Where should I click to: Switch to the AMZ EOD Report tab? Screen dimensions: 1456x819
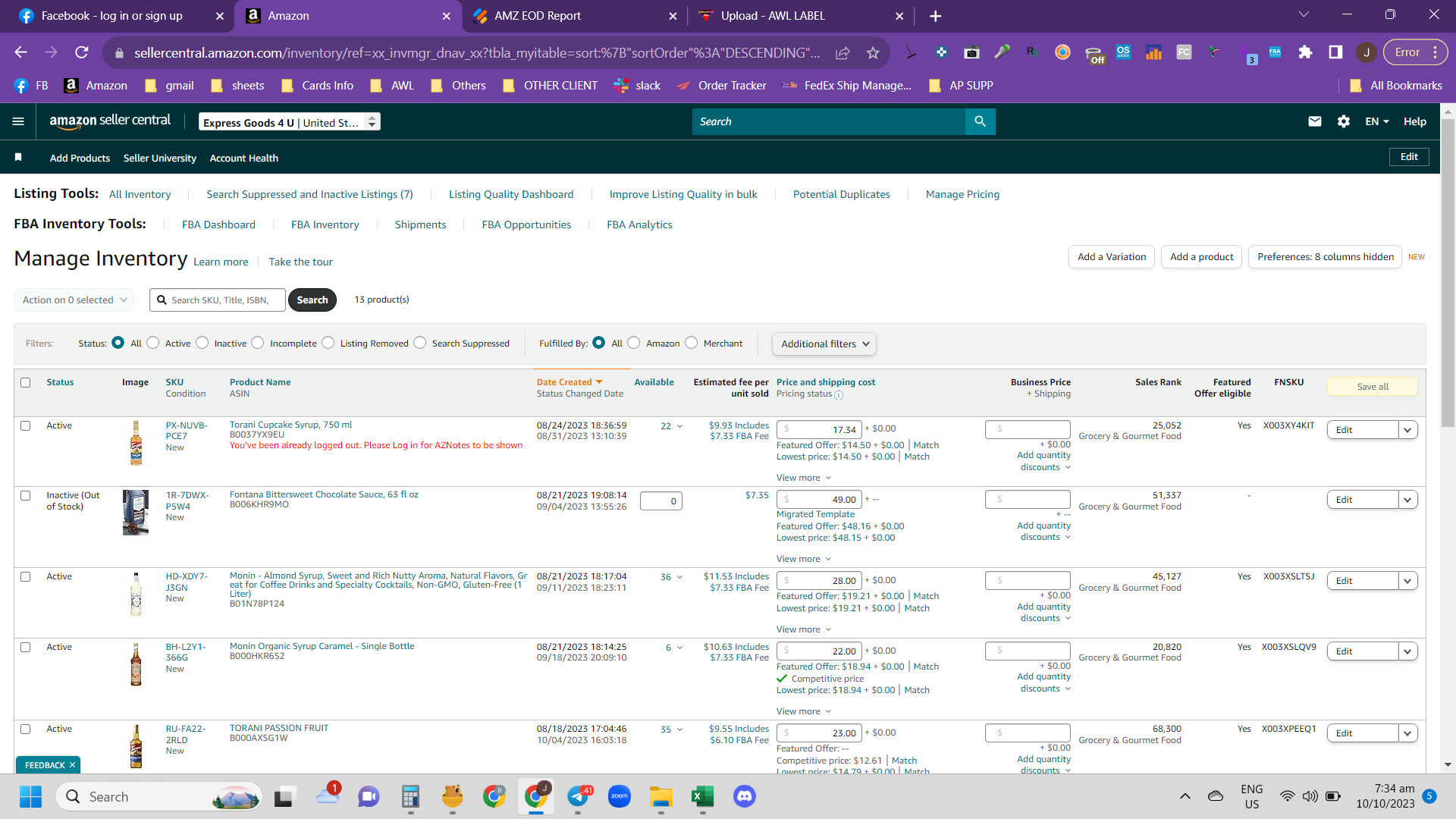pos(573,16)
